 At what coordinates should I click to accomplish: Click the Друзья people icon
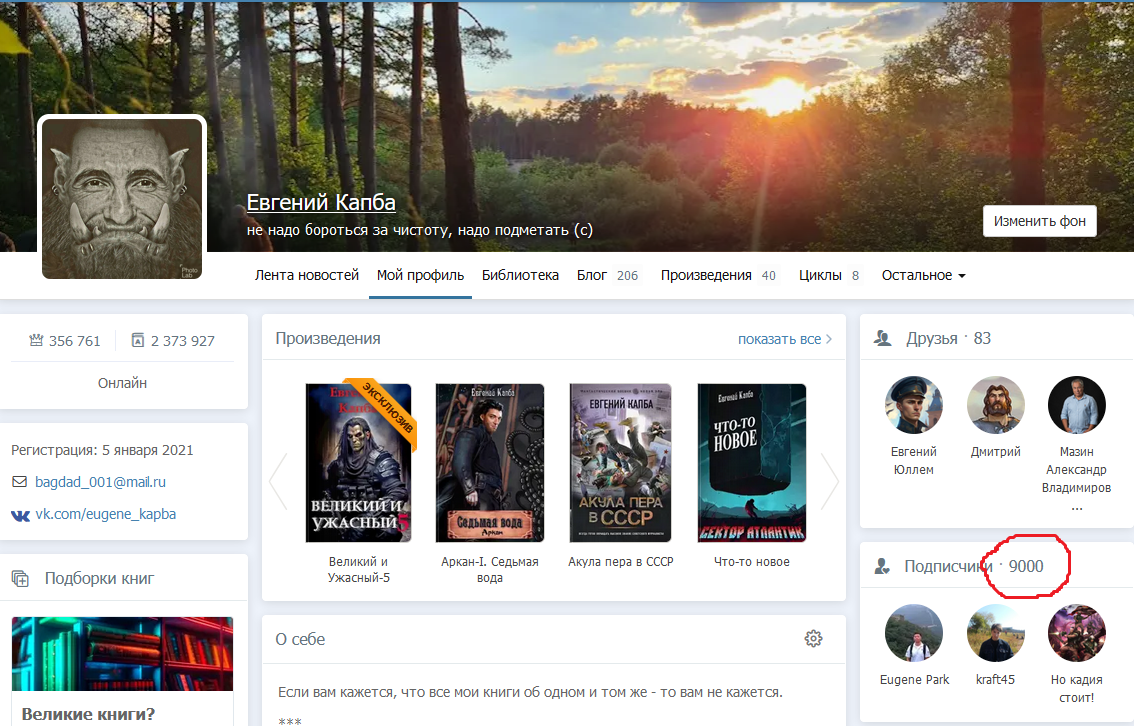click(x=882, y=339)
